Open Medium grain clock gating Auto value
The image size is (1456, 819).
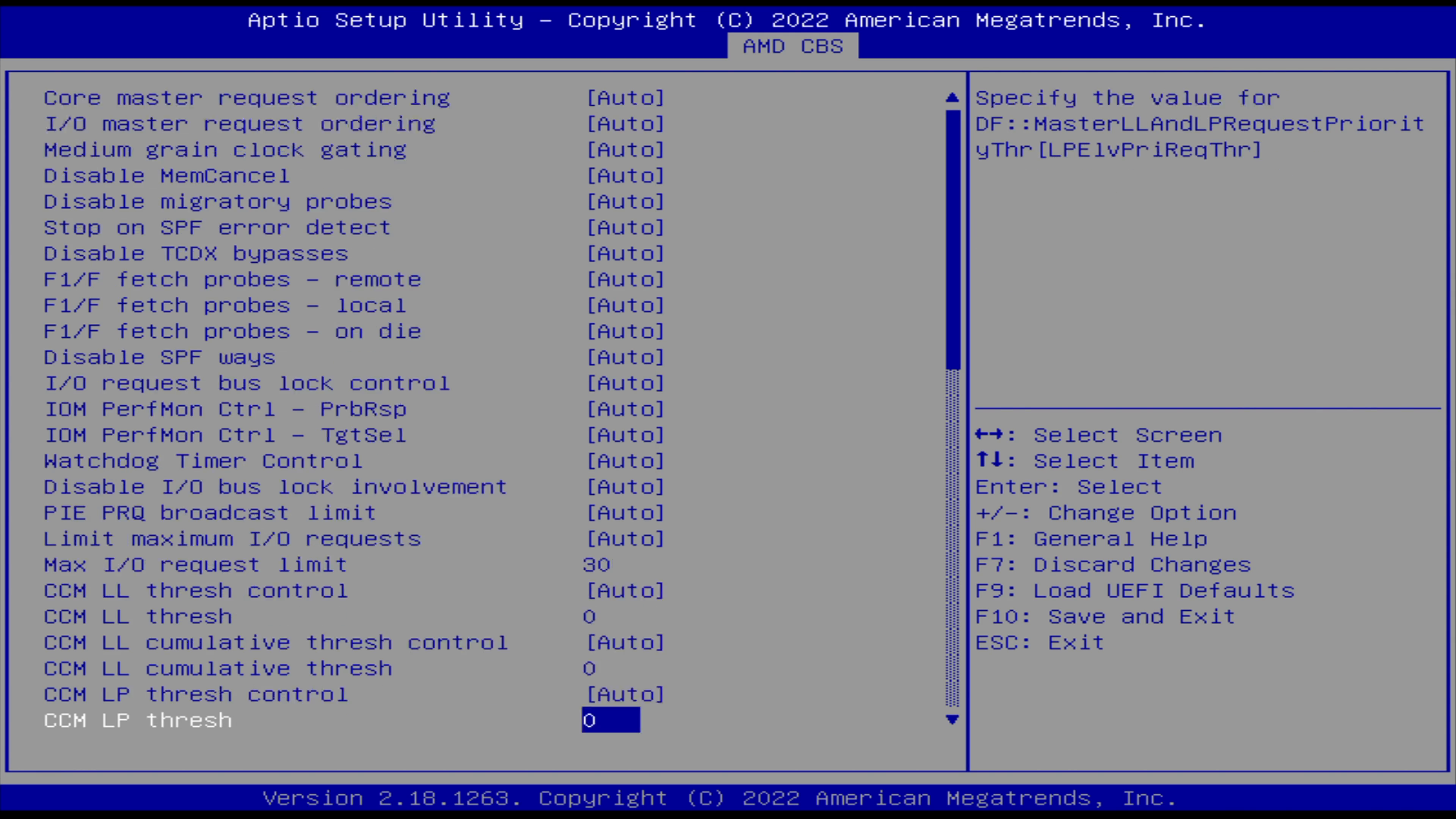tap(625, 150)
